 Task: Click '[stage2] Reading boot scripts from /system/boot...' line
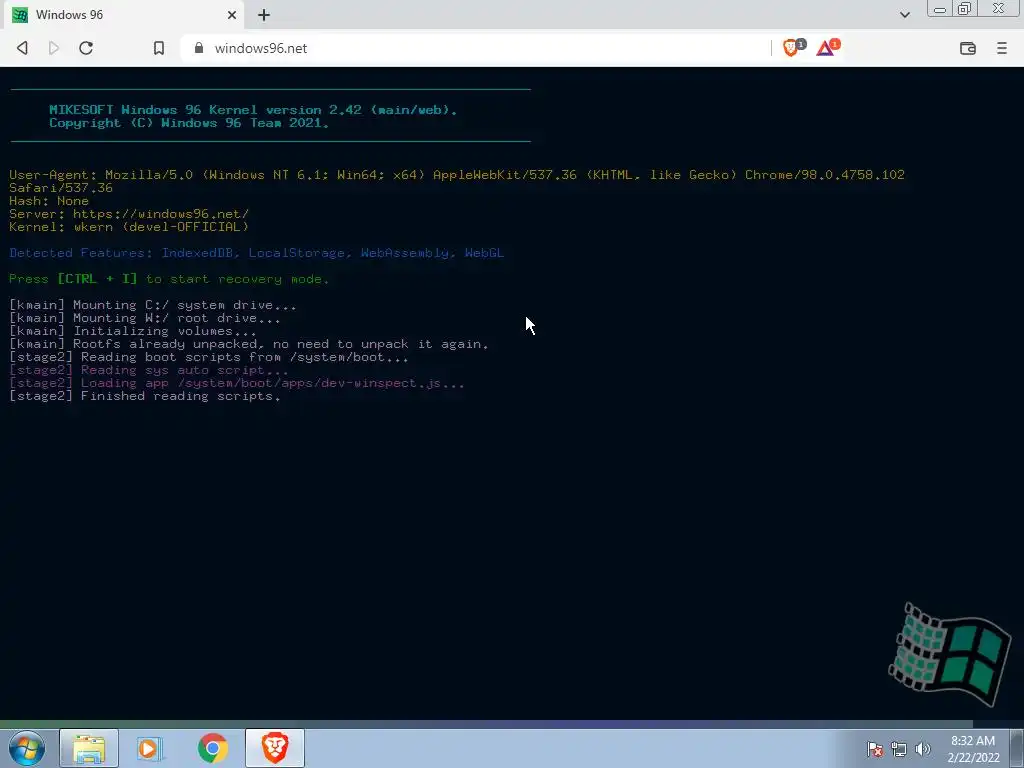point(209,357)
